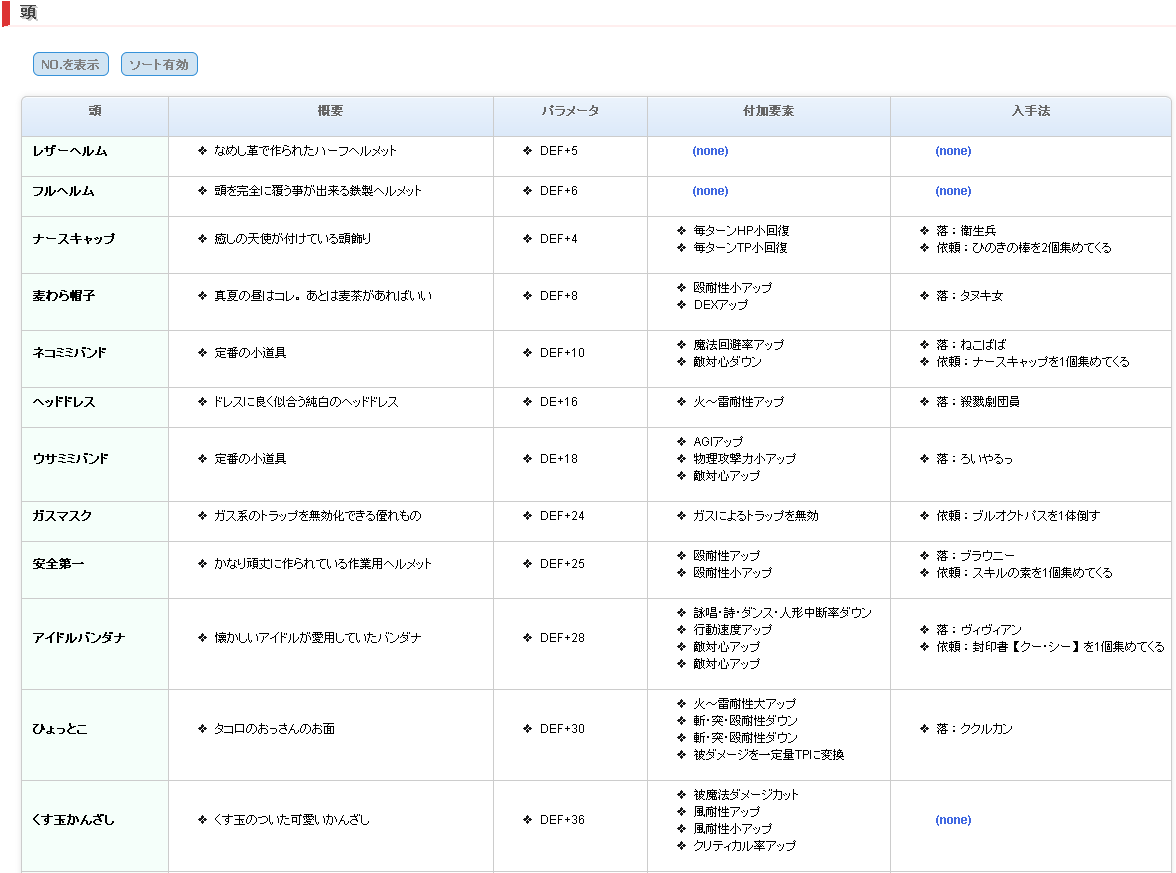Open (none) link in レザーヘルム 入手法 cell
Viewport: 1176px width, 873px height.
pos(953,151)
